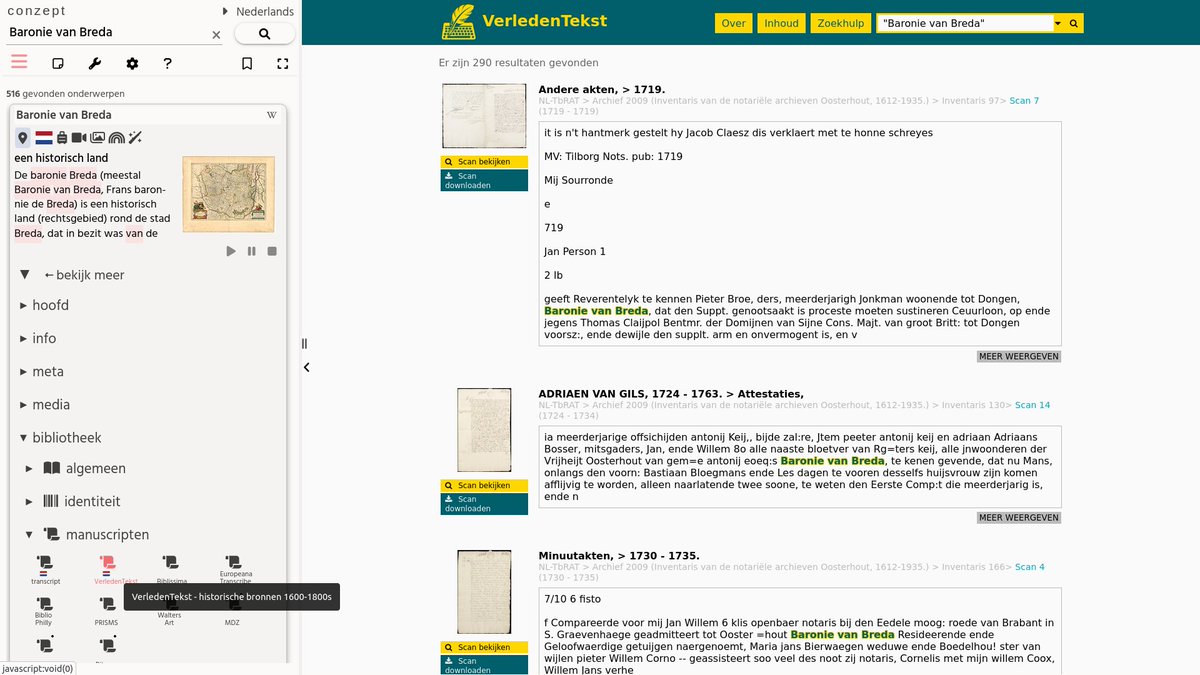Screen dimensions: 1200x675
Task: Toggle fullscreen with the expand icon
Action: click(x=283, y=63)
